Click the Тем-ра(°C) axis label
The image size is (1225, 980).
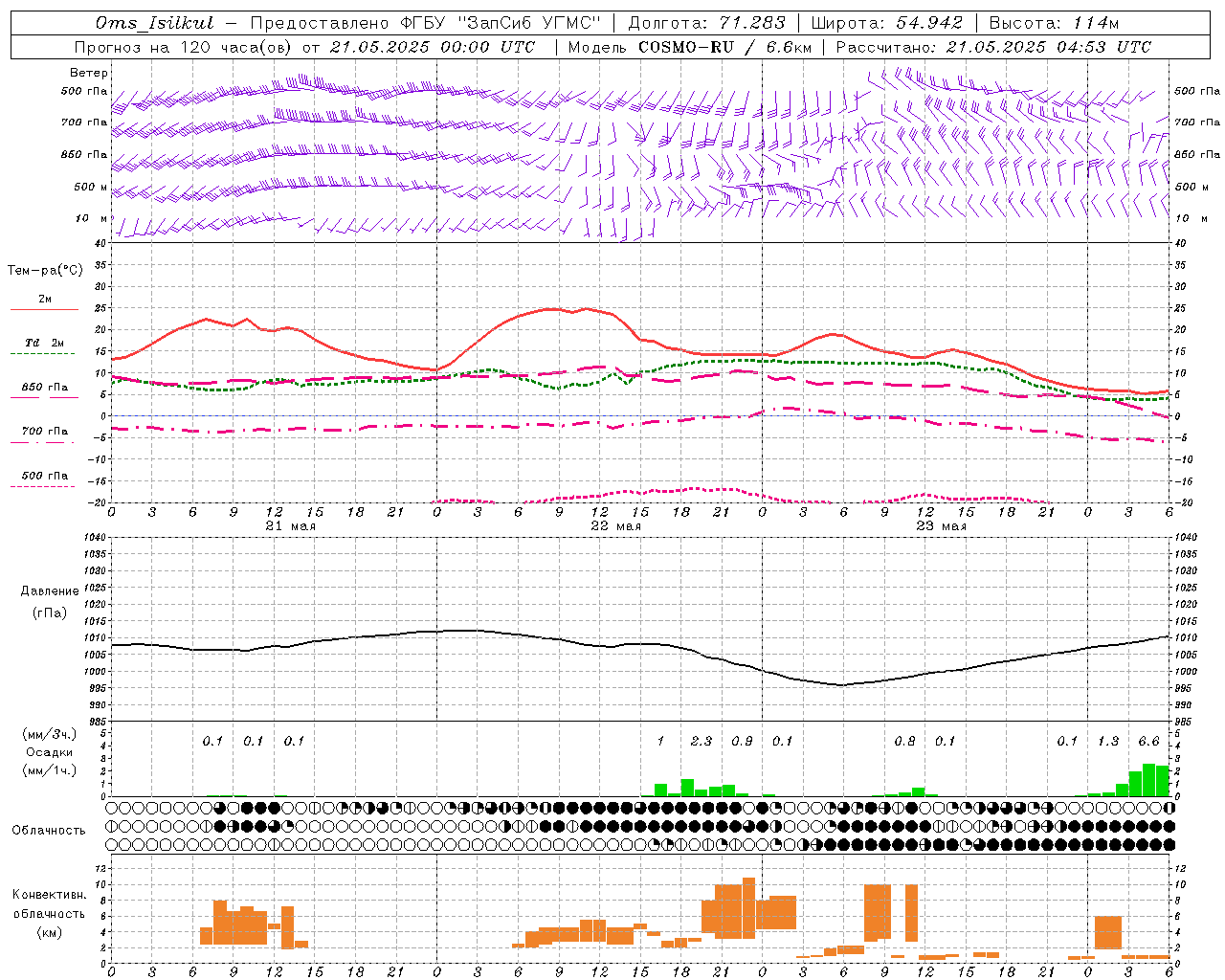click(x=45, y=271)
